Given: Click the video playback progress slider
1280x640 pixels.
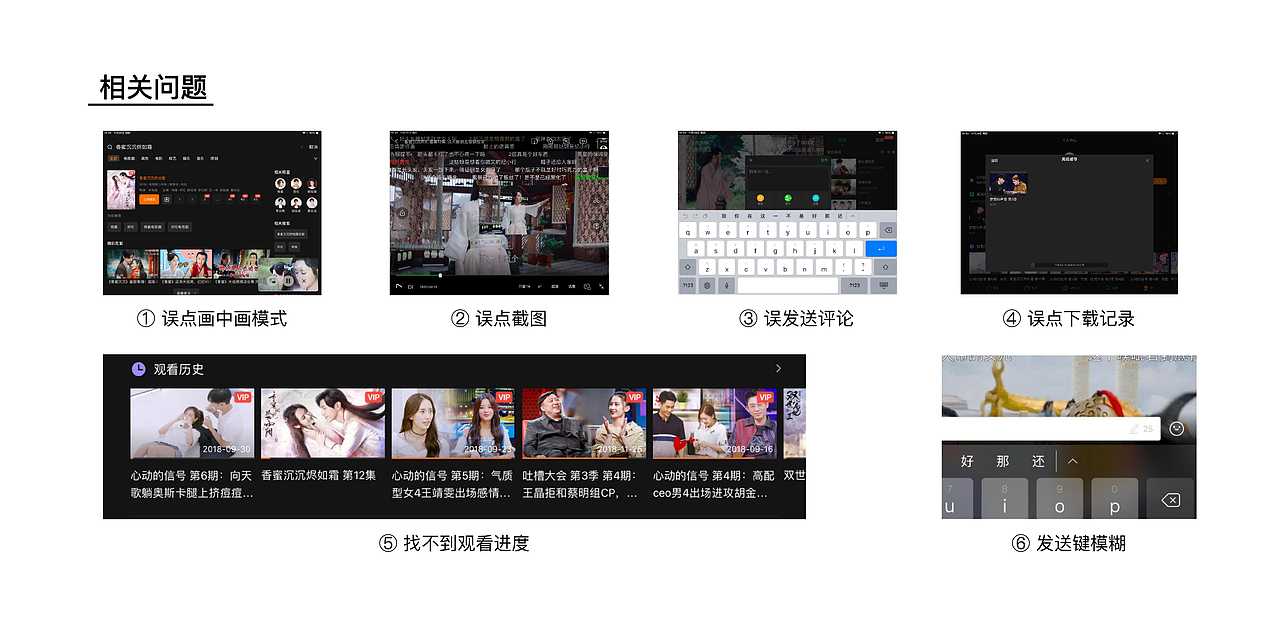Looking at the screenshot, I should tap(440, 275).
